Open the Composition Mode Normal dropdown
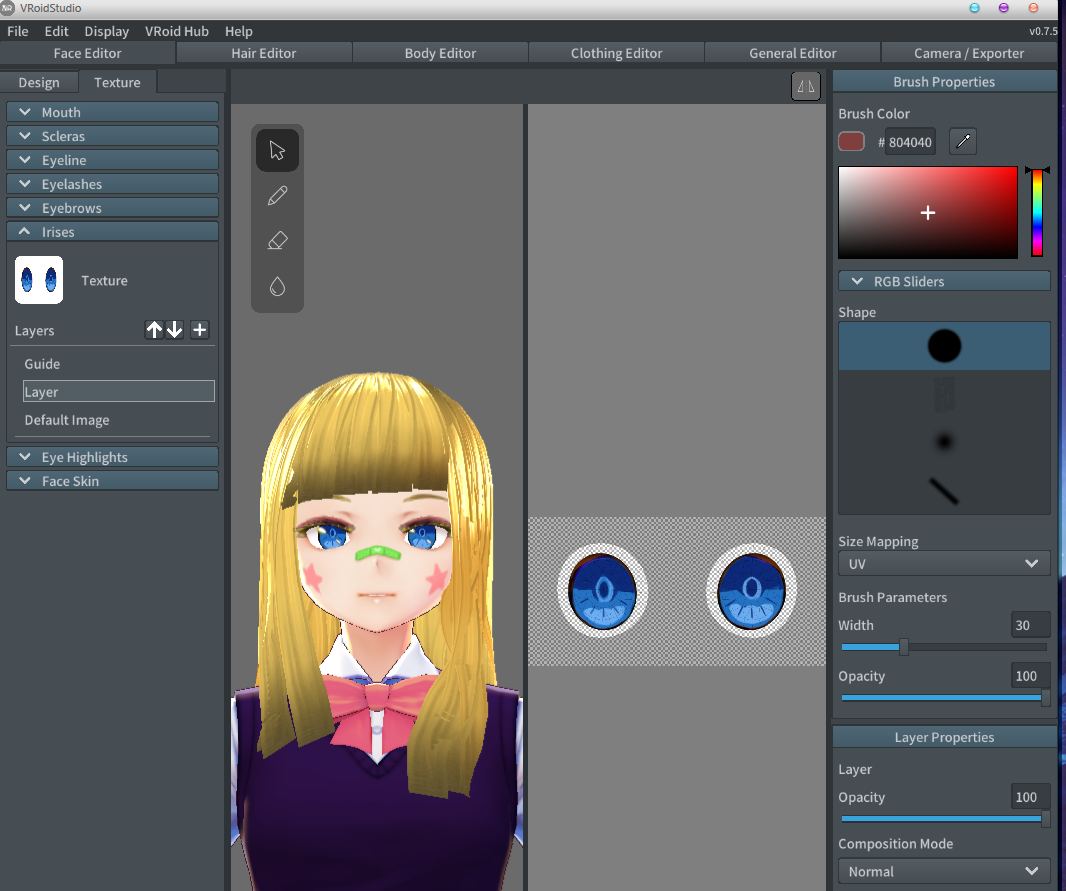 click(x=944, y=871)
